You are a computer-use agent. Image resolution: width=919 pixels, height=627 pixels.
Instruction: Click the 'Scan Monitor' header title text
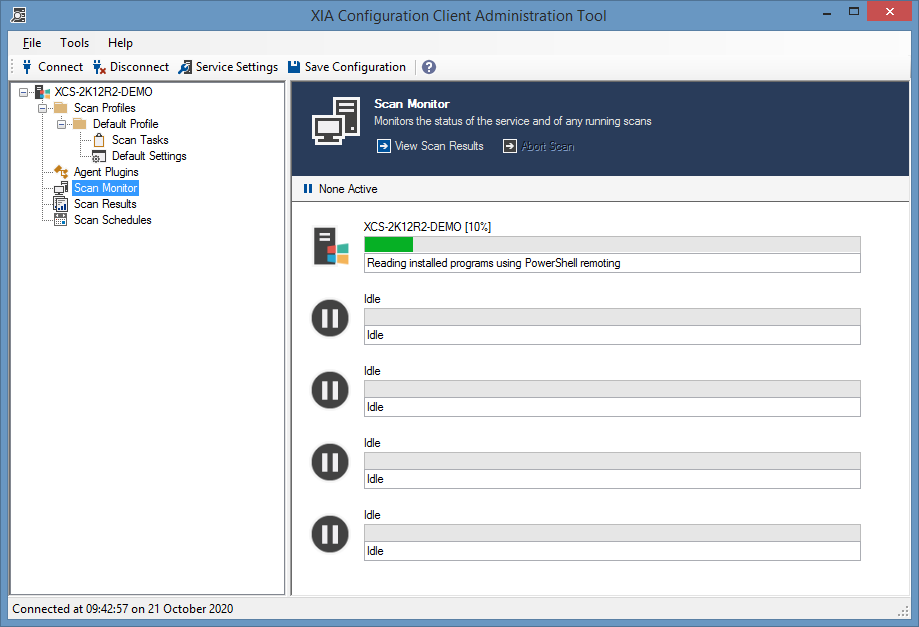click(x=412, y=104)
